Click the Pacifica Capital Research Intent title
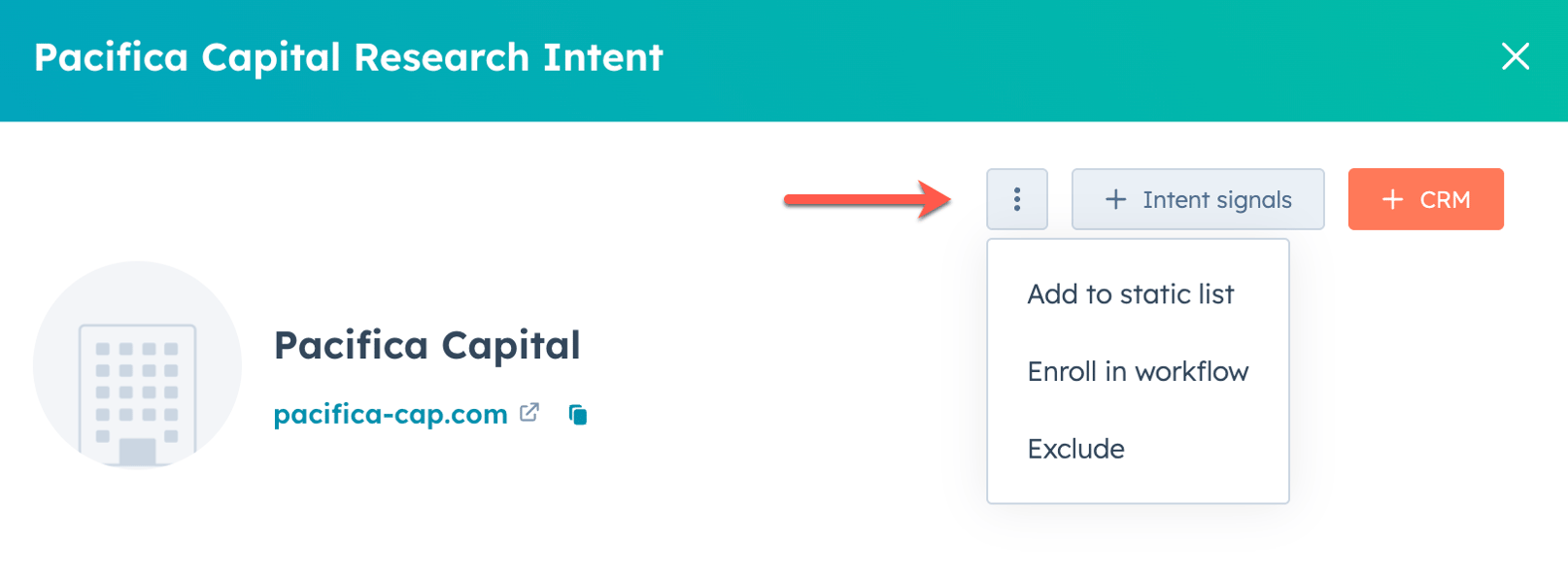The width and height of the screenshot is (1568, 580). click(x=347, y=57)
